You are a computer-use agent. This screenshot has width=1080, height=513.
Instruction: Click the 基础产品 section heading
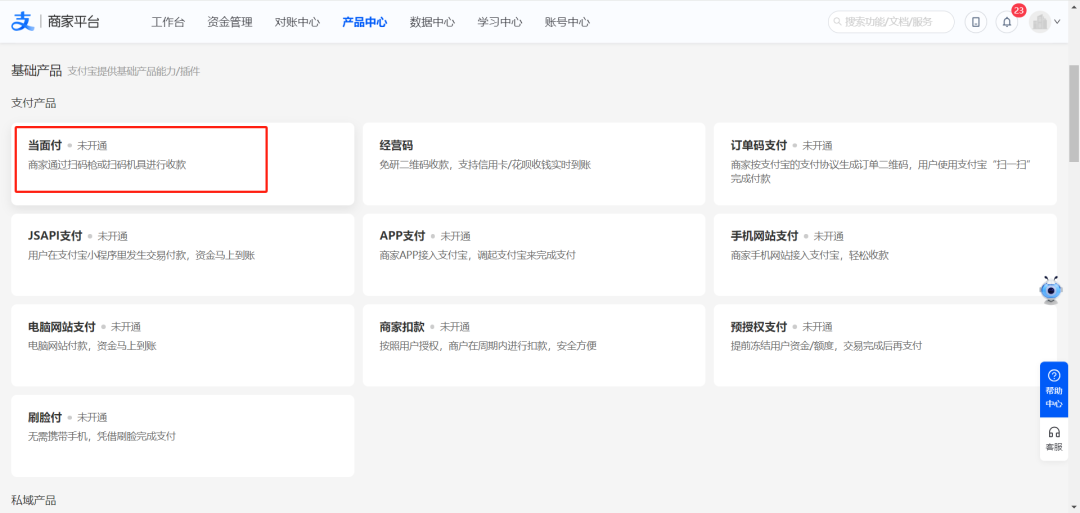pyautogui.click(x=37, y=70)
